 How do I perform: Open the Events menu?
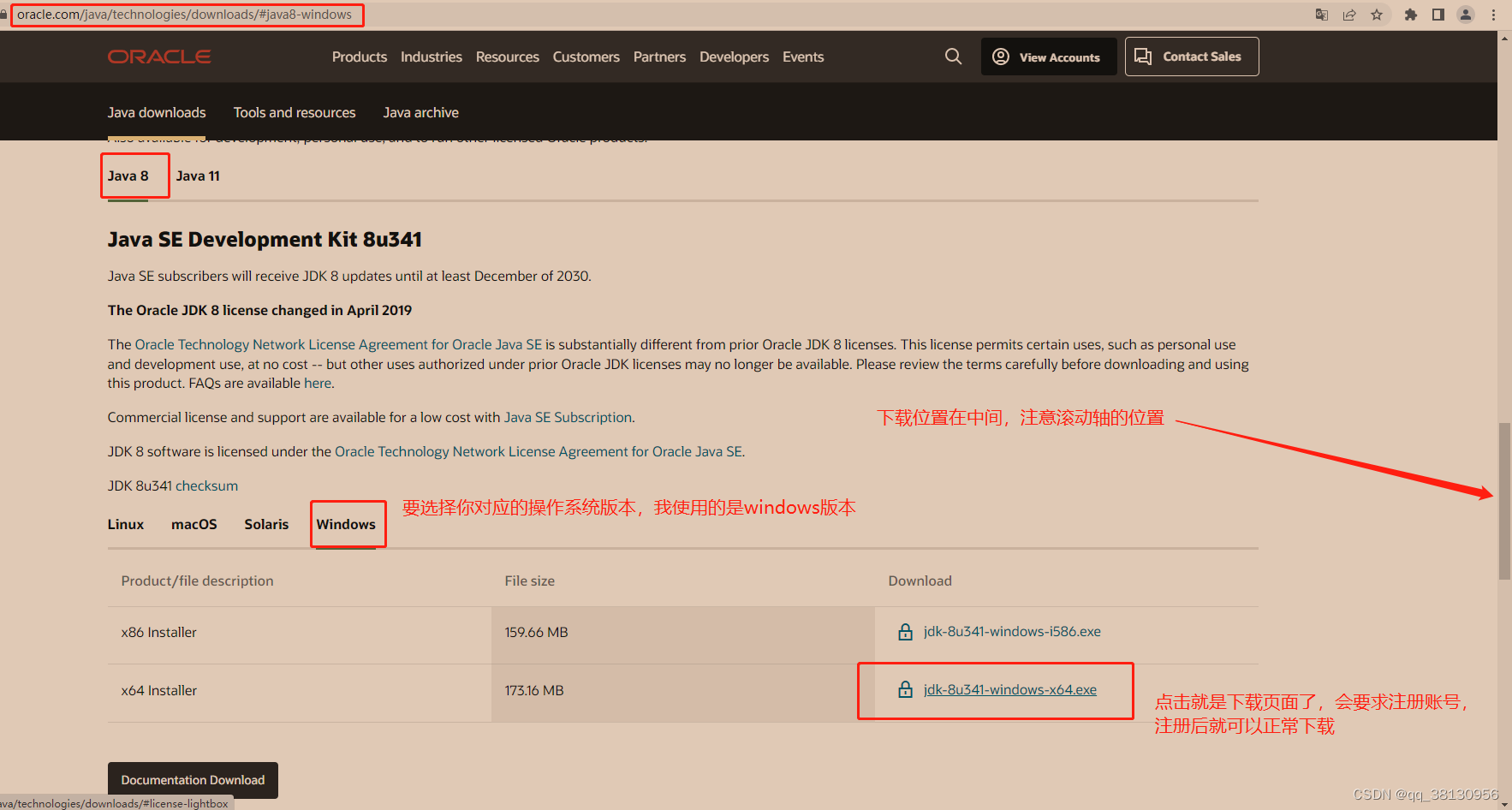tap(803, 57)
